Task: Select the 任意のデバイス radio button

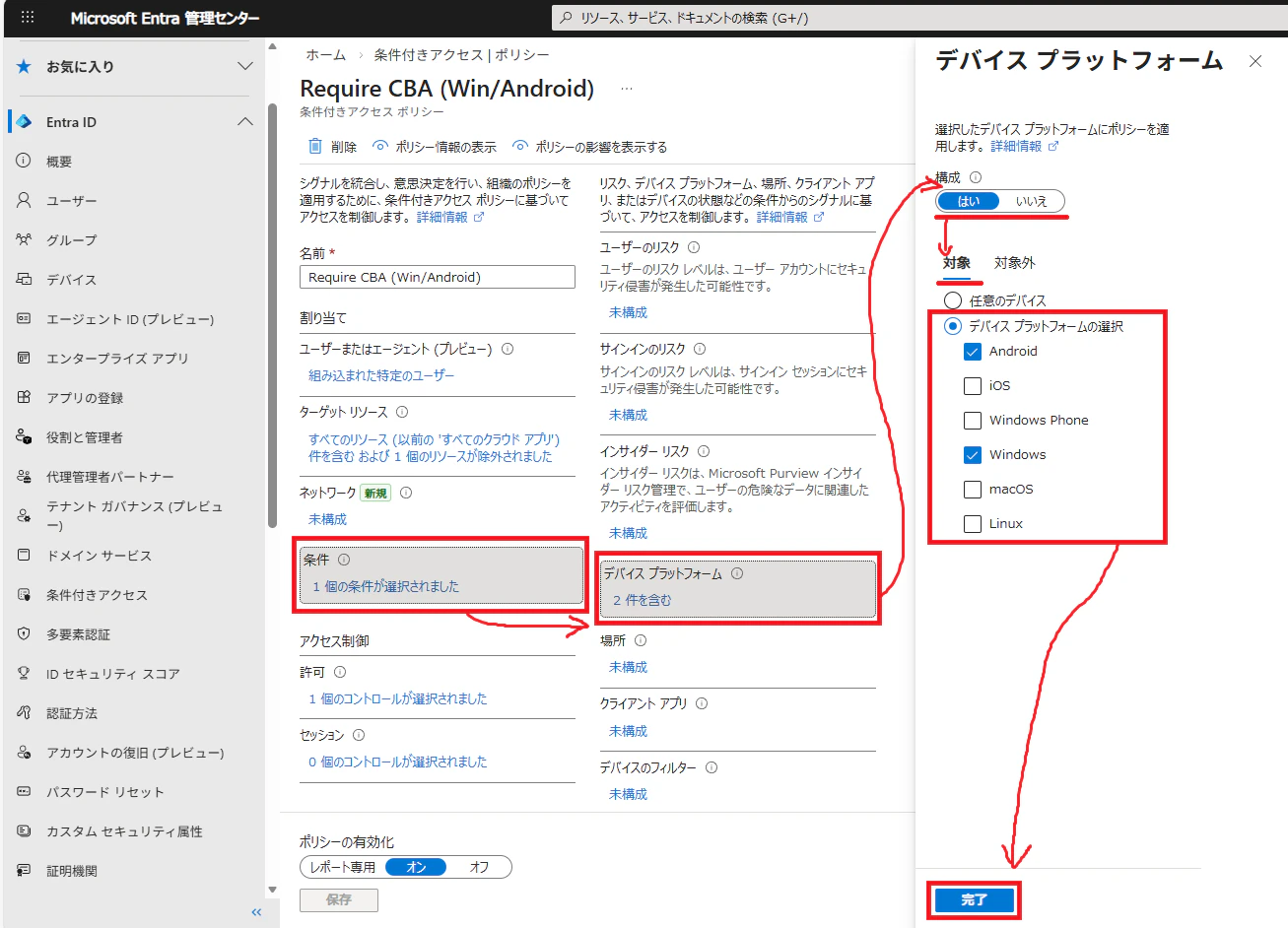Action: (953, 300)
